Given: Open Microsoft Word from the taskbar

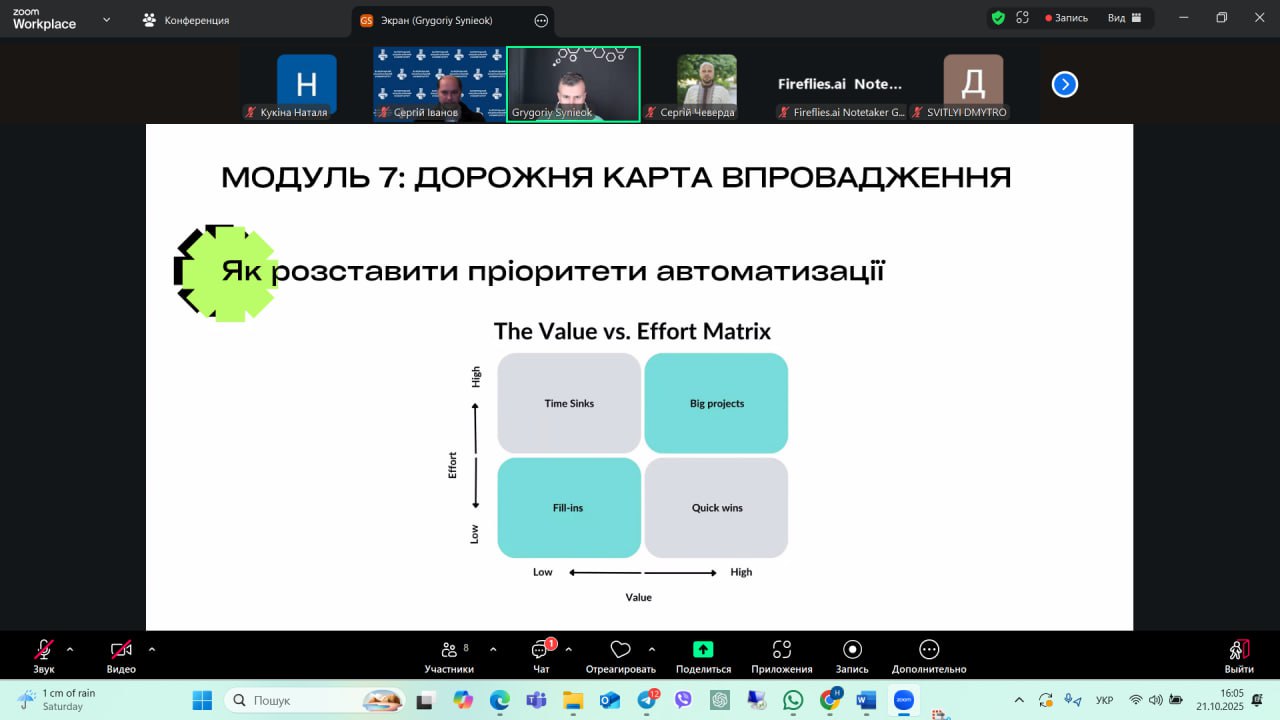Looking at the screenshot, I should [x=866, y=700].
